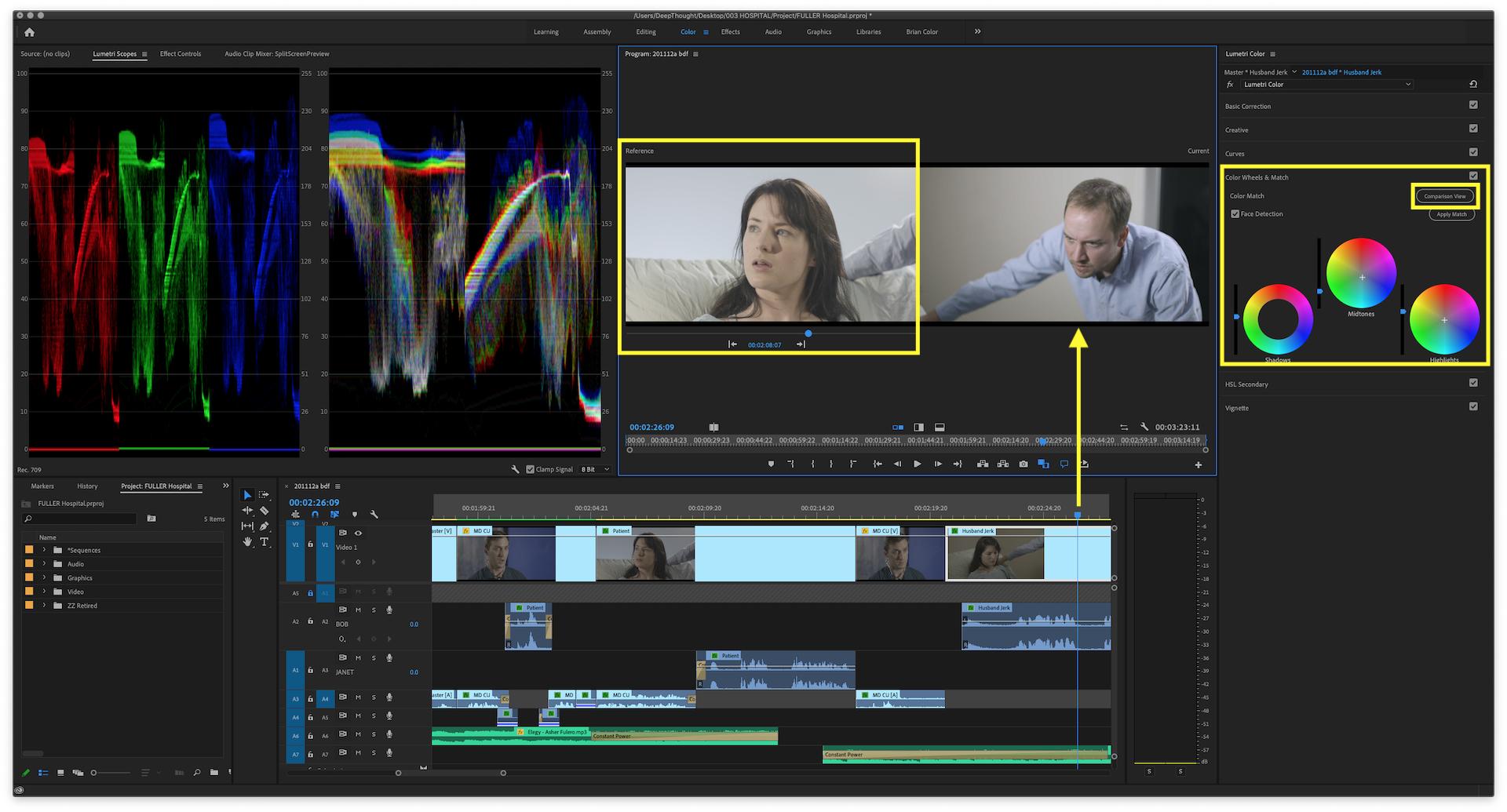Select the Ripple Edit tool
The height and width of the screenshot is (812, 1507).
(247, 510)
